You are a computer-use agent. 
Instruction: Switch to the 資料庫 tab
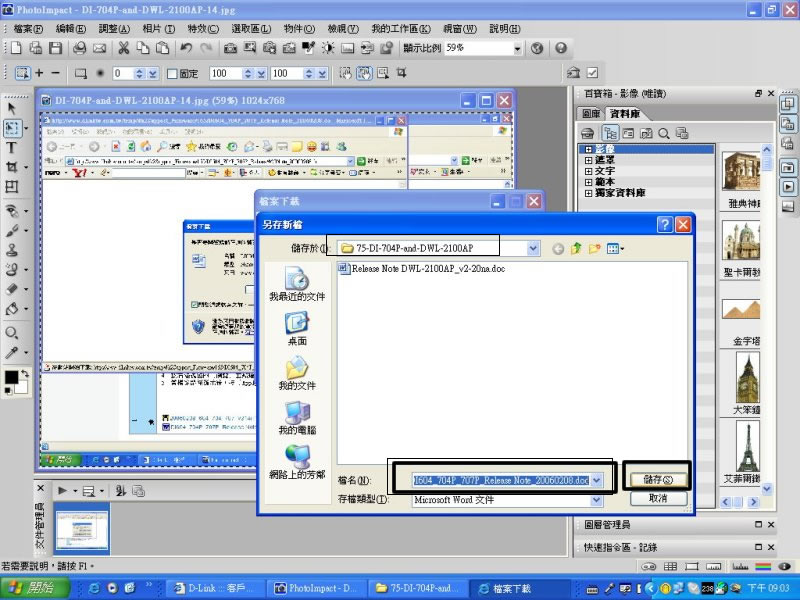coord(624,113)
